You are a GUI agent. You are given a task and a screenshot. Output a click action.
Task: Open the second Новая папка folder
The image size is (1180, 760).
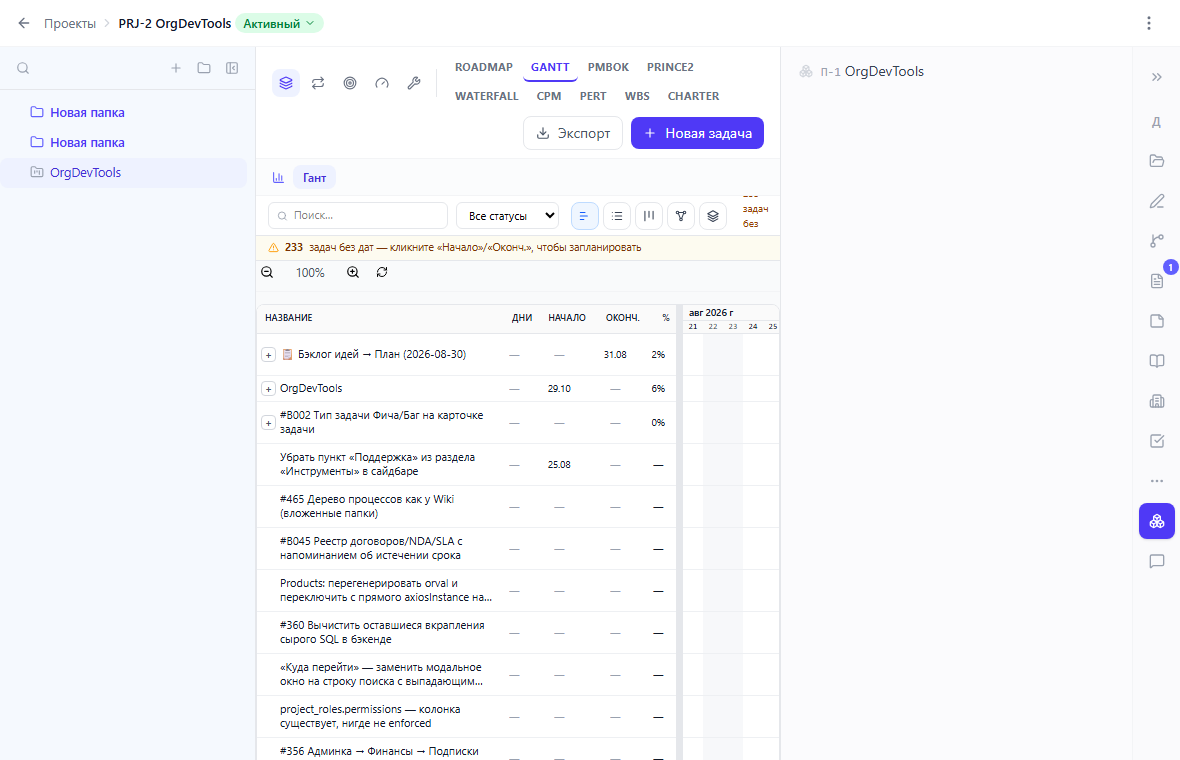click(123, 143)
